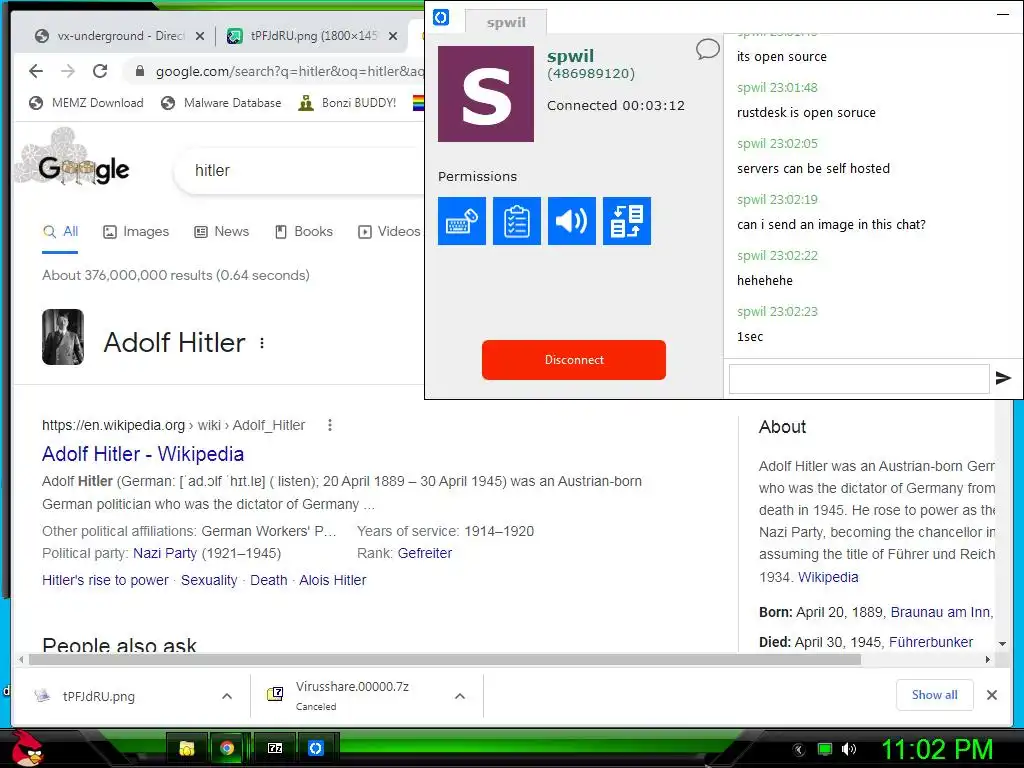Viewport: 1024px width, 768px height.
Task: Open the chat bubble icon beside spwil
Action: 707,49
